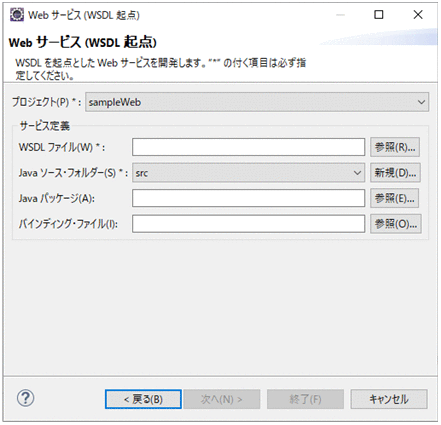Open the プロジェクト sampleWeb dropdown

(257, 102)
